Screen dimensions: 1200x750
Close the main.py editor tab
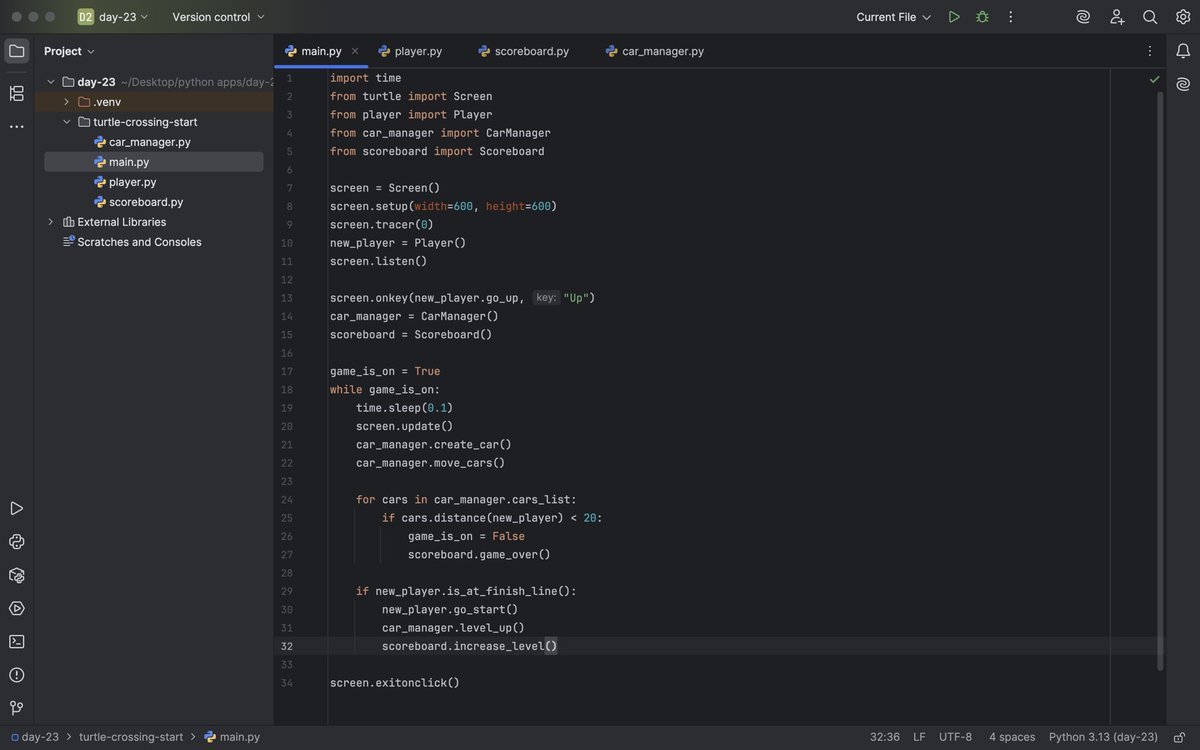(x=355, y=51)
